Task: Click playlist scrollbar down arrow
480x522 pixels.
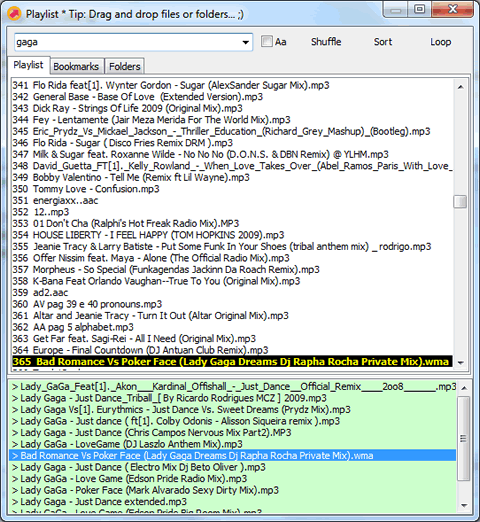Action: 461,363
